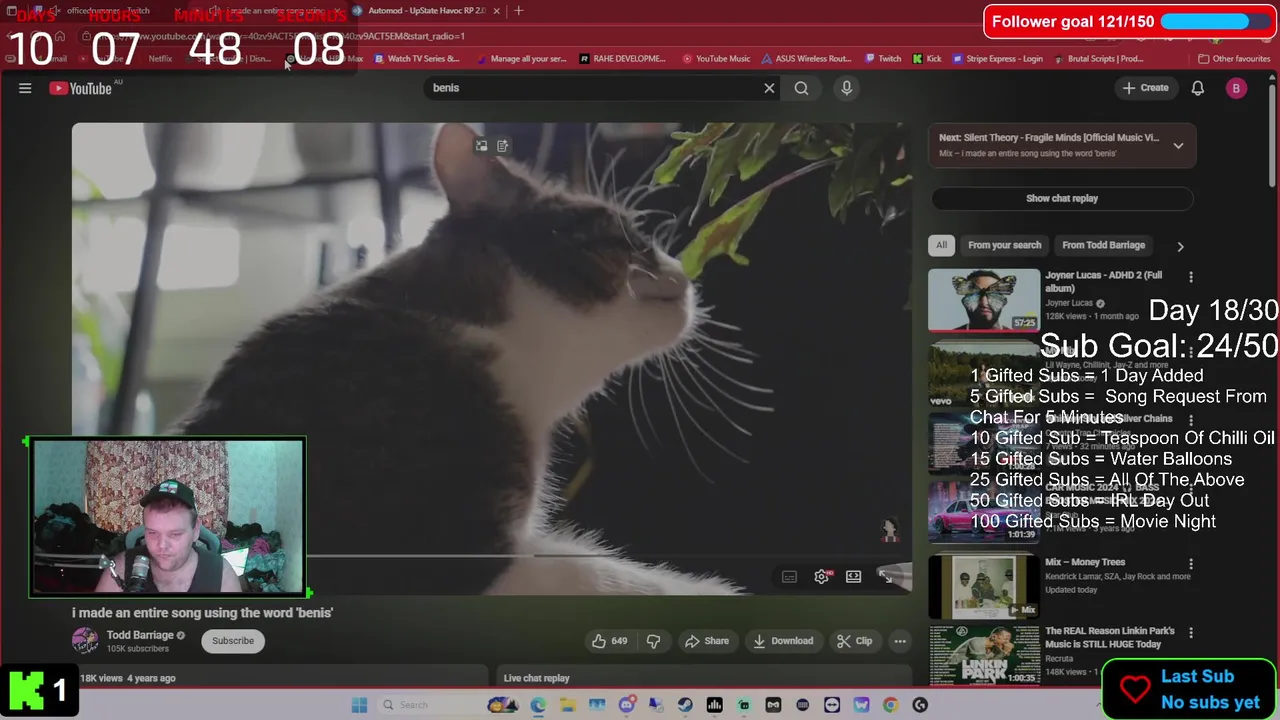Open File Explorer from taskbar

tap(568, 705)
